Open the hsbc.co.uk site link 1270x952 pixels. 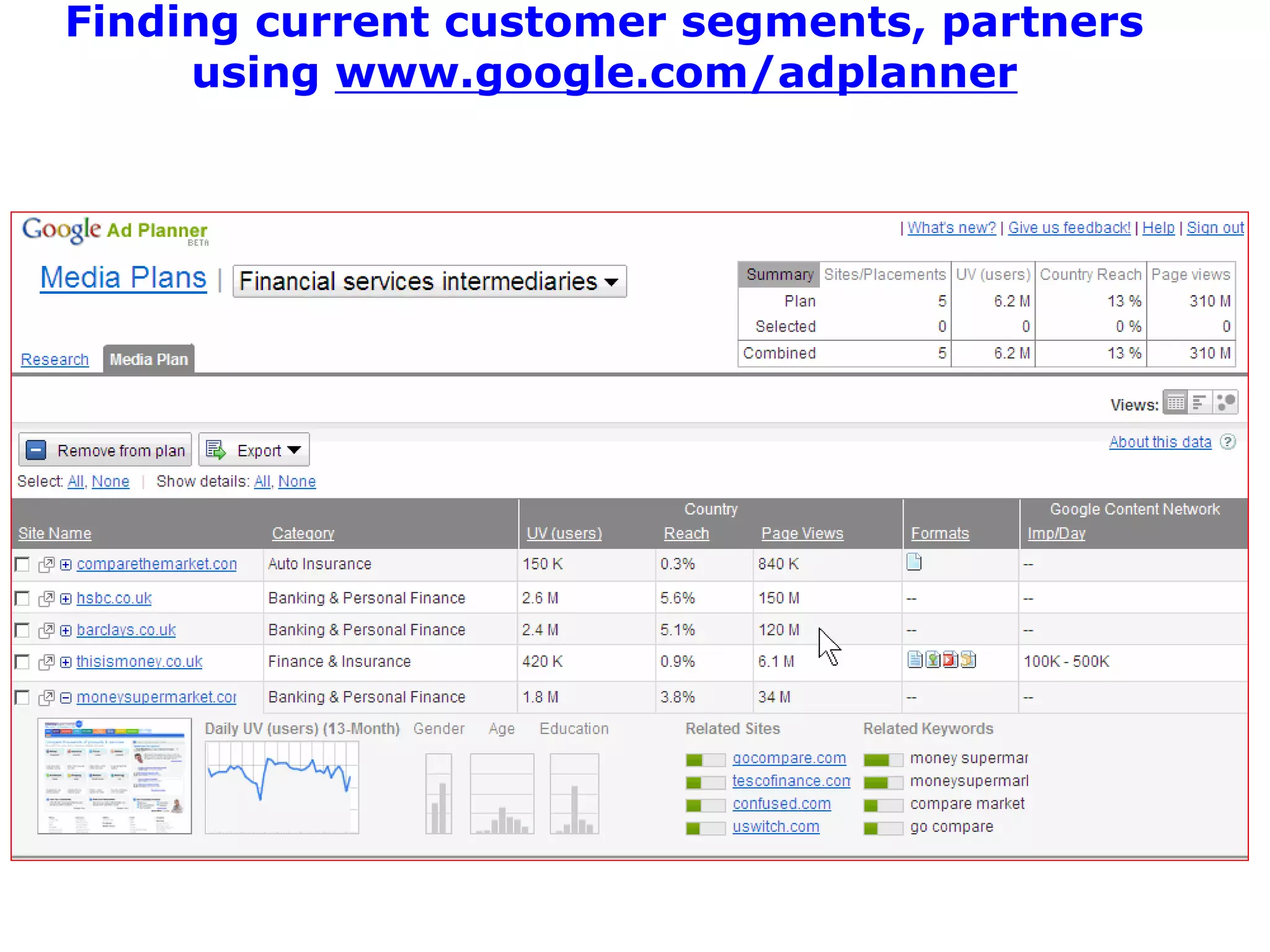tap(114, 598)
